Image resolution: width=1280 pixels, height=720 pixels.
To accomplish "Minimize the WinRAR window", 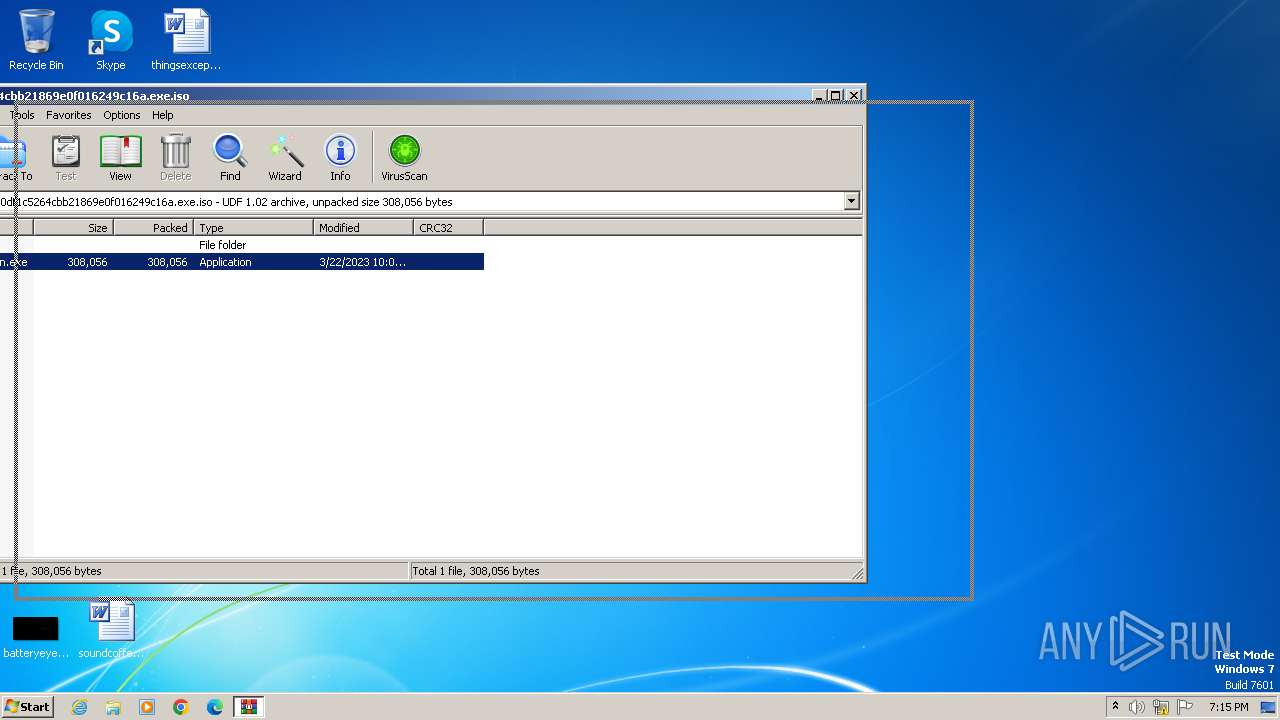I will (x=819, y=96).
